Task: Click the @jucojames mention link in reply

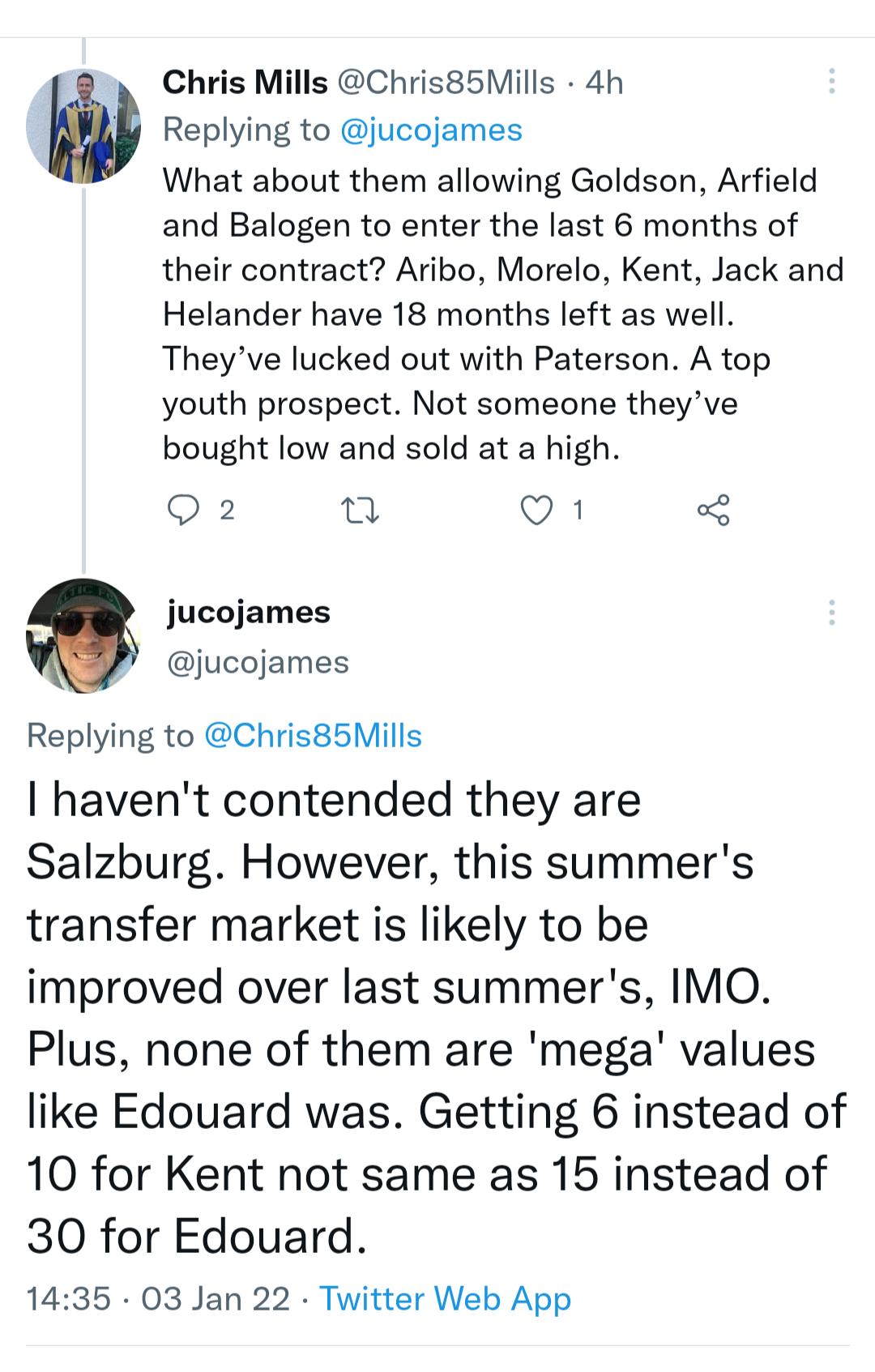Action: click(x=432, y=130)
